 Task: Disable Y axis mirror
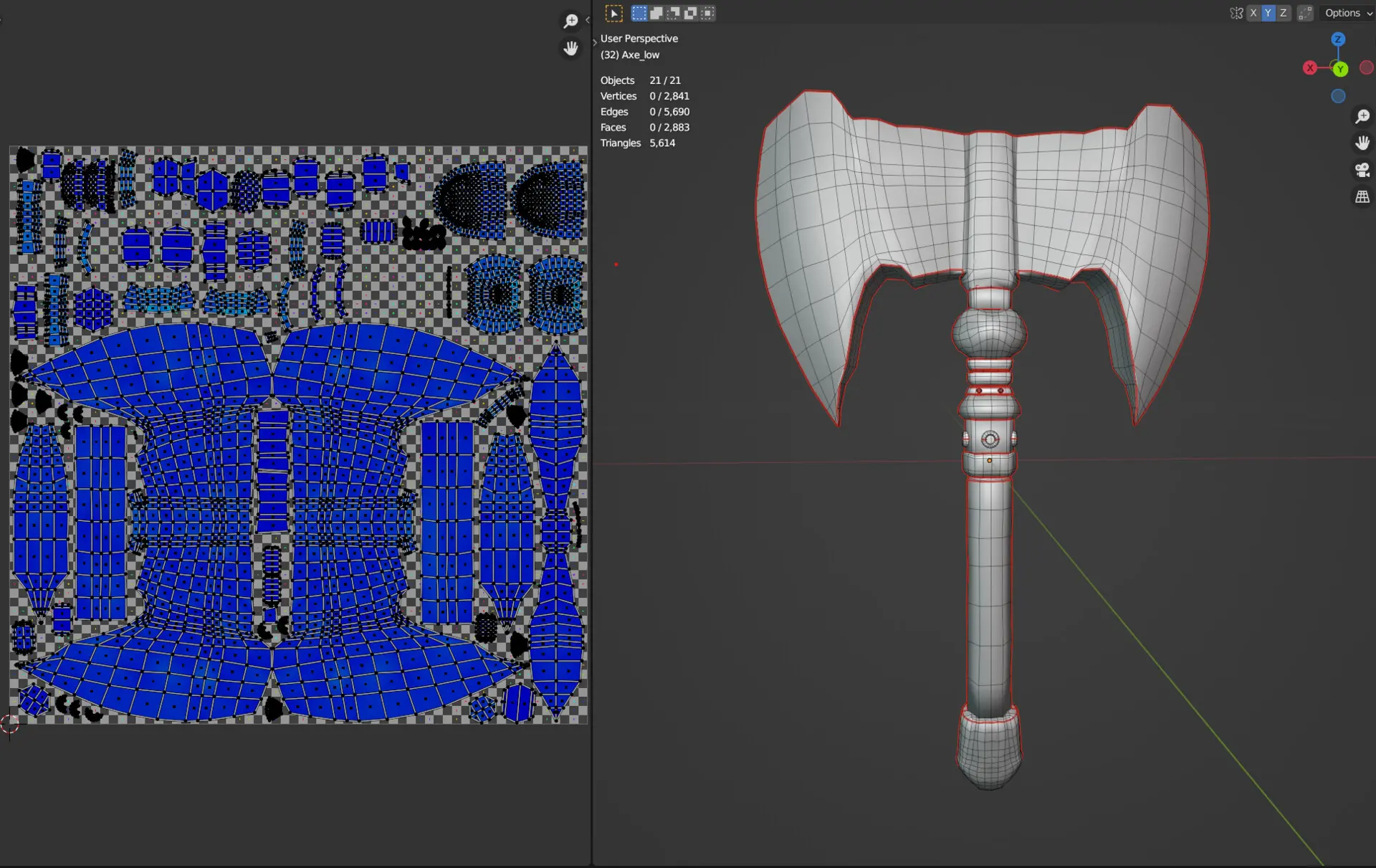pos(1268,13)
